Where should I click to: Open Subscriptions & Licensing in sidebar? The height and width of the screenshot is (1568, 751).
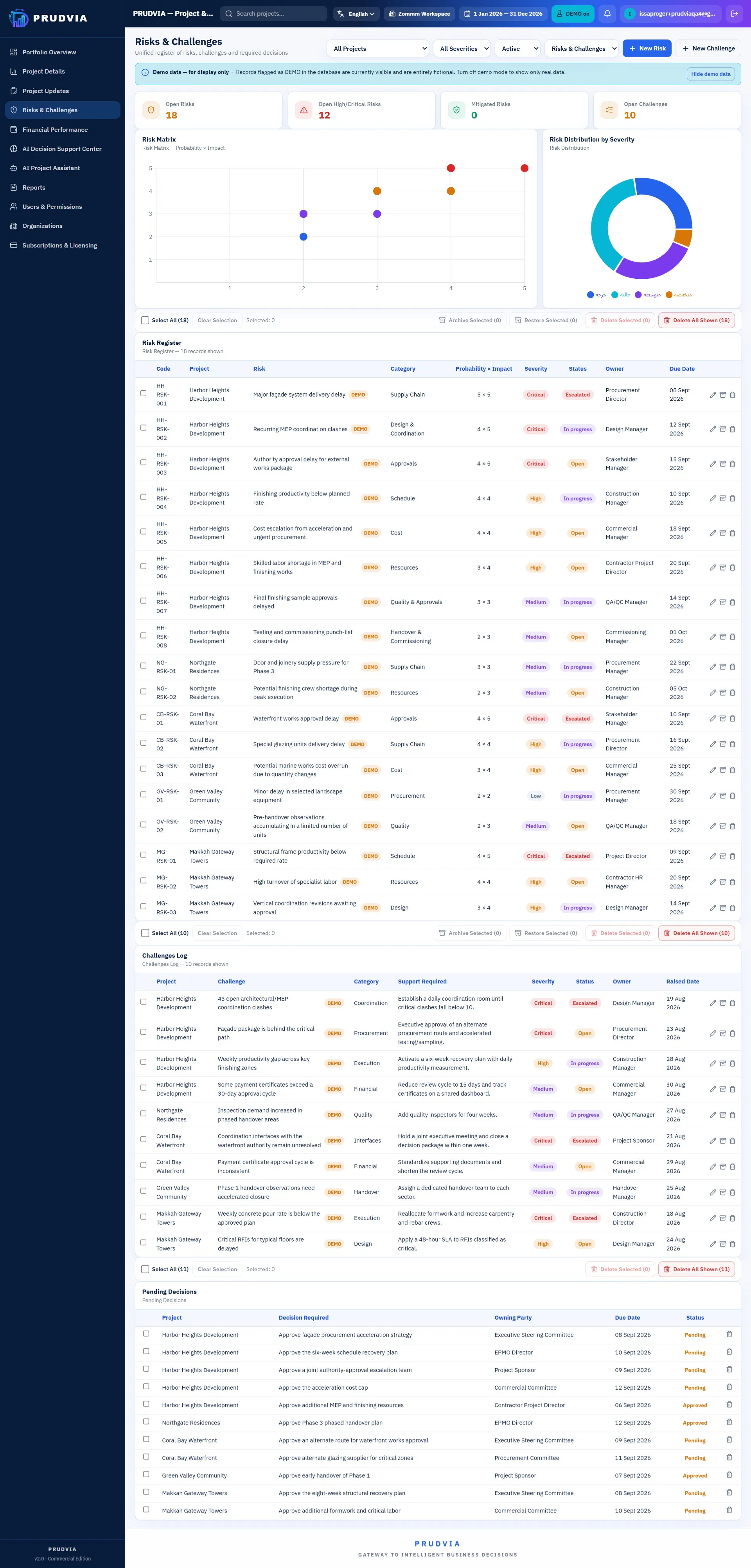point(62,245)
